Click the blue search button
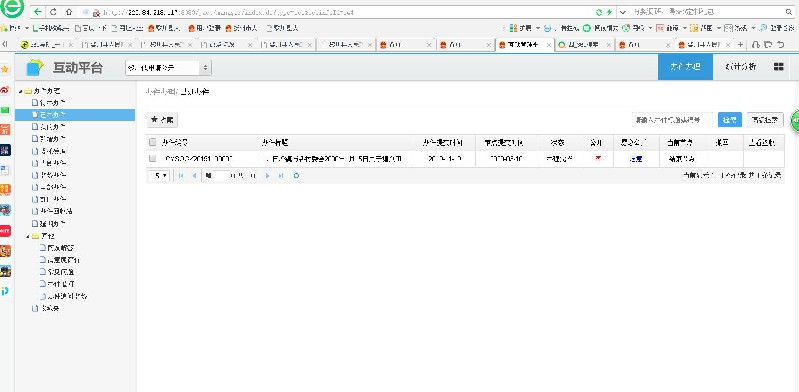 [x=730, y=120]
